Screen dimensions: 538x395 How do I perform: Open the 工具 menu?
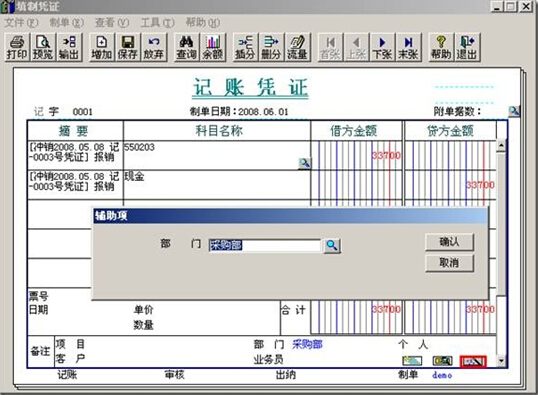(157, 23)
